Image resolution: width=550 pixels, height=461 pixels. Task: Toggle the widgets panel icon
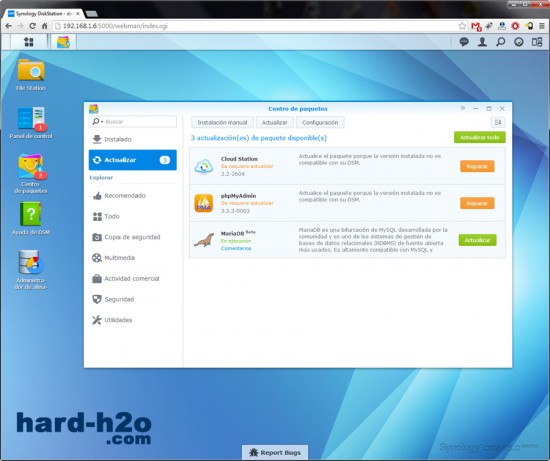pyautogui.click(x=537, y=42)
